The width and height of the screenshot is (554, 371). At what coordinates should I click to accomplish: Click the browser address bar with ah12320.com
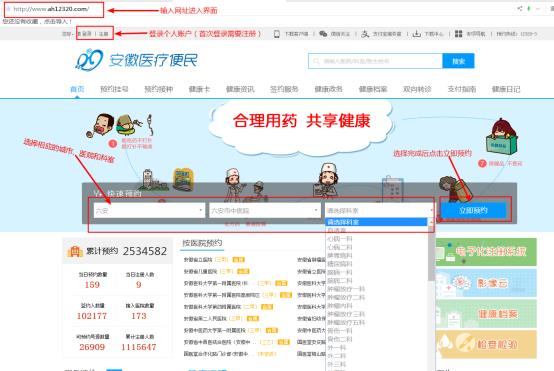pos(54,9)
